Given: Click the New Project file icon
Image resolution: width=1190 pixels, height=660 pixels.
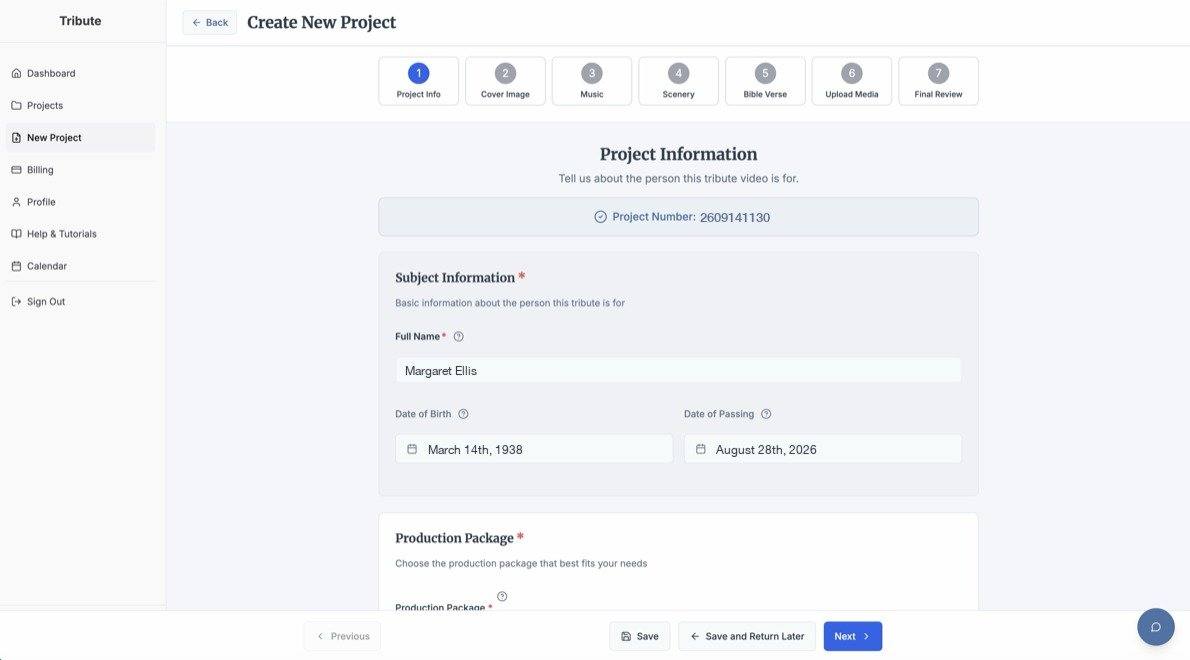Looking at the screenshot, I should click(x=16, y=137).
